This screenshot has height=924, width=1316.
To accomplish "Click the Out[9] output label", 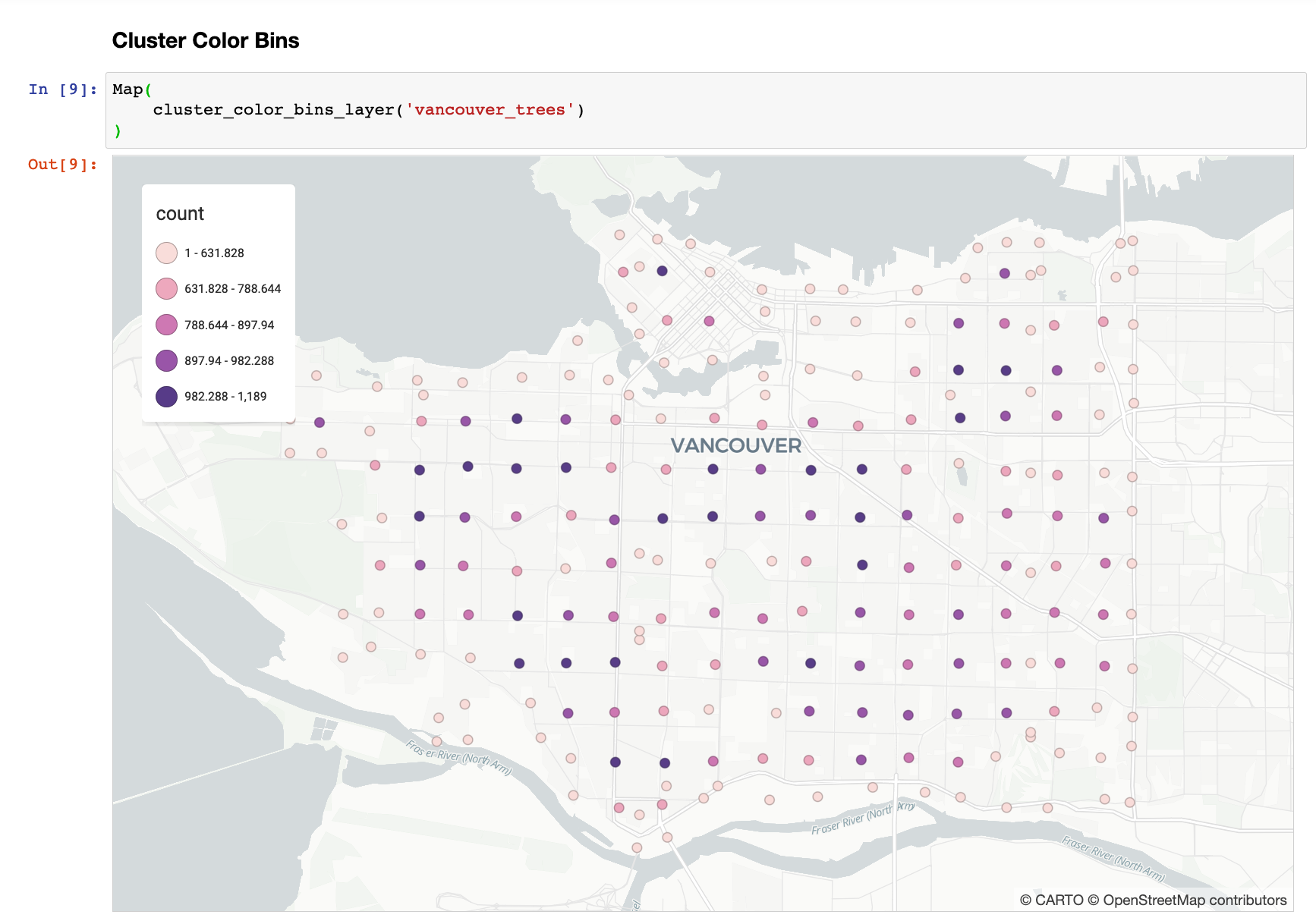I will pos(61,164).
